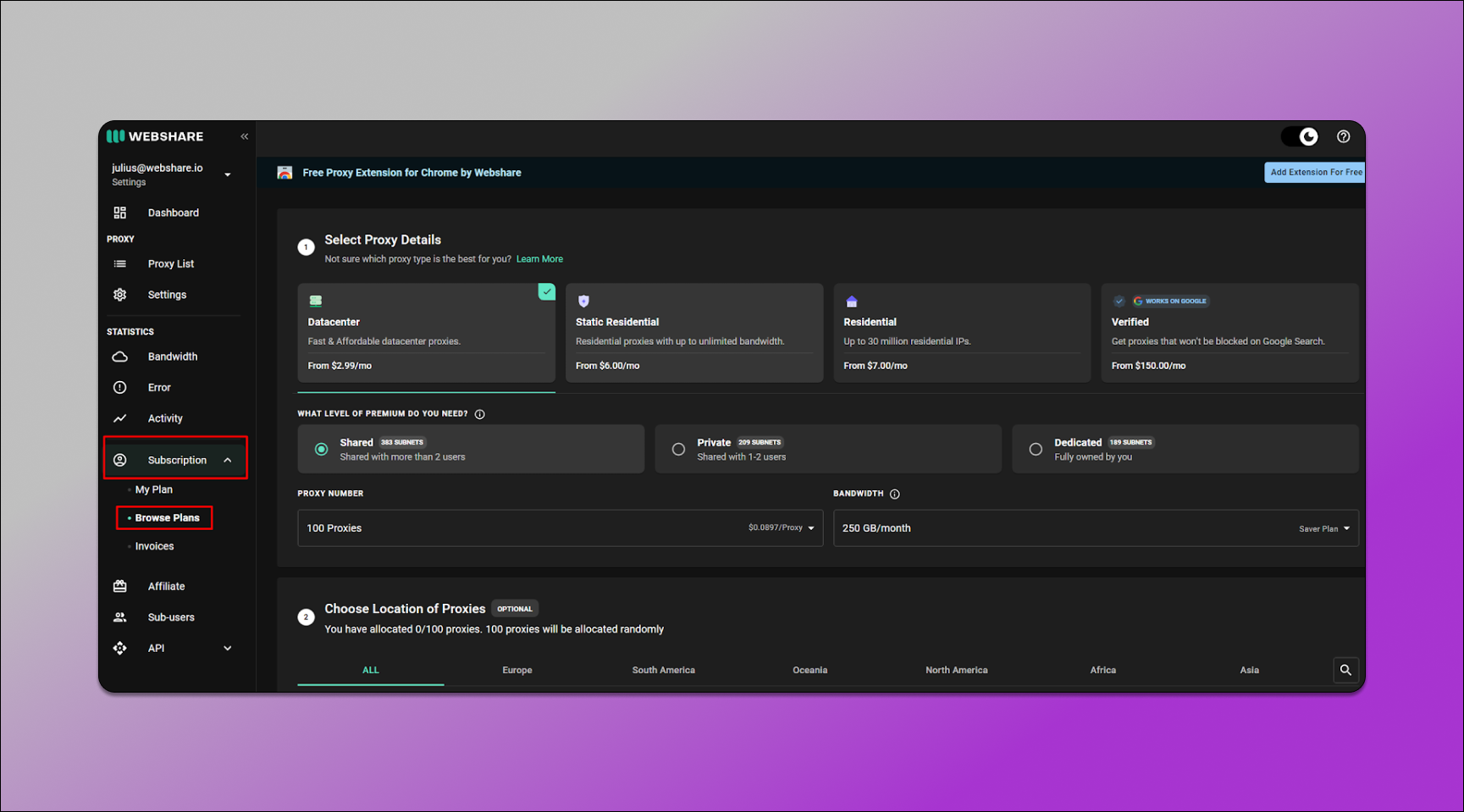
Task: Select the Verified proxy card
Action: click(1229, 333)
